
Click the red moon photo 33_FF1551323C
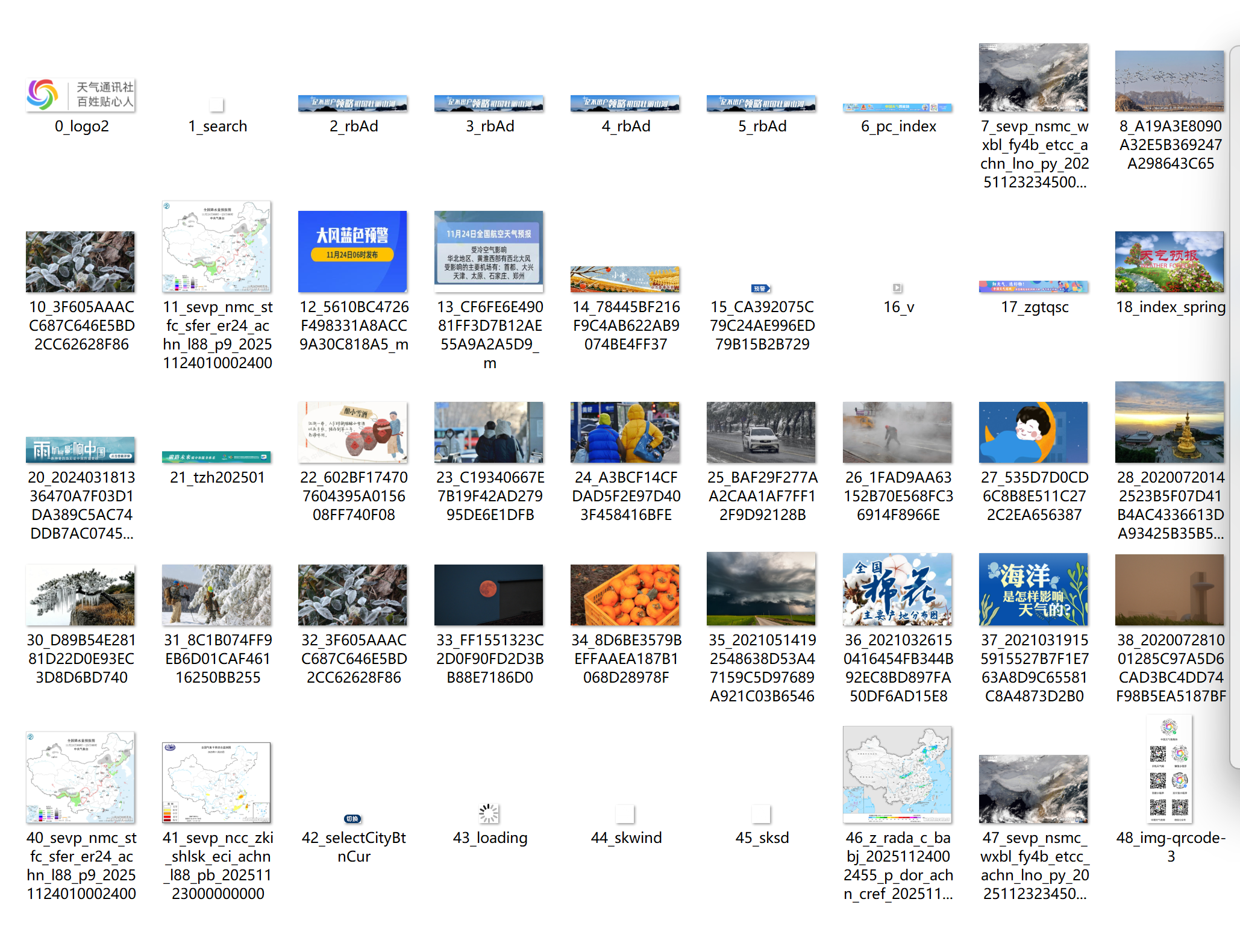click(489, 595)
